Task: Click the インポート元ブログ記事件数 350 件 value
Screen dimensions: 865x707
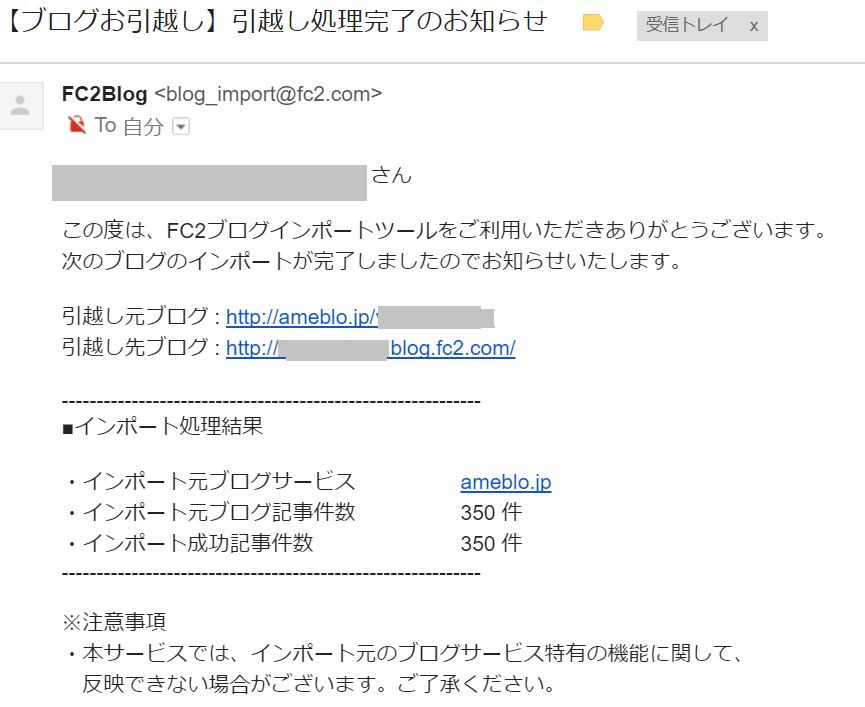Action: pyautogui.click(x=490, y=513)
